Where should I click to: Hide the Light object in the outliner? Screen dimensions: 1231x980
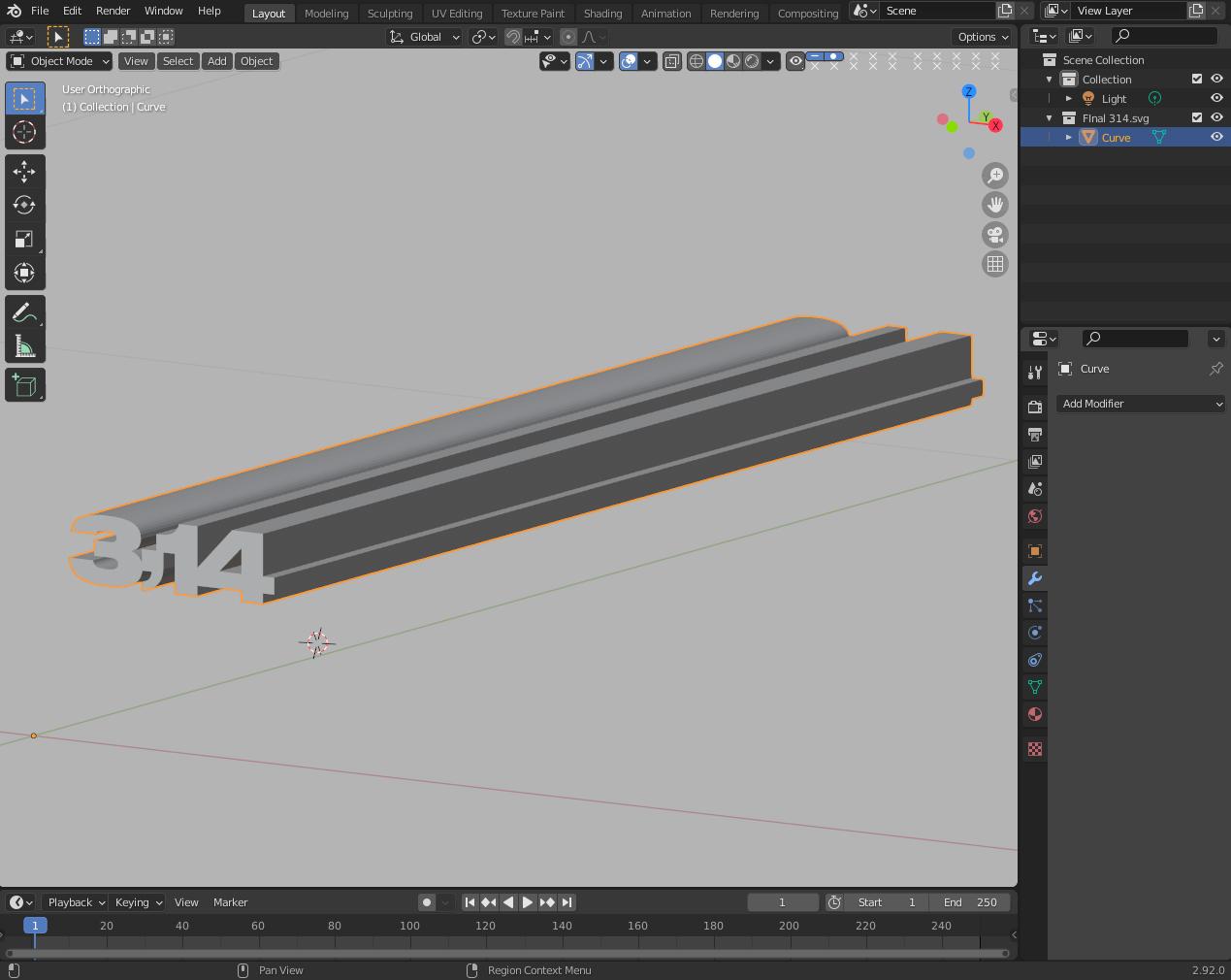pyautogui.click(x=1216, y=98)
